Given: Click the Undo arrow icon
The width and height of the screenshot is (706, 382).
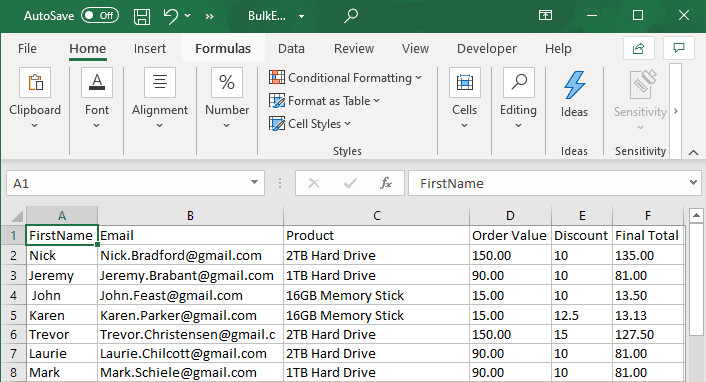Looking at the screenshot, I should point(171,16).
